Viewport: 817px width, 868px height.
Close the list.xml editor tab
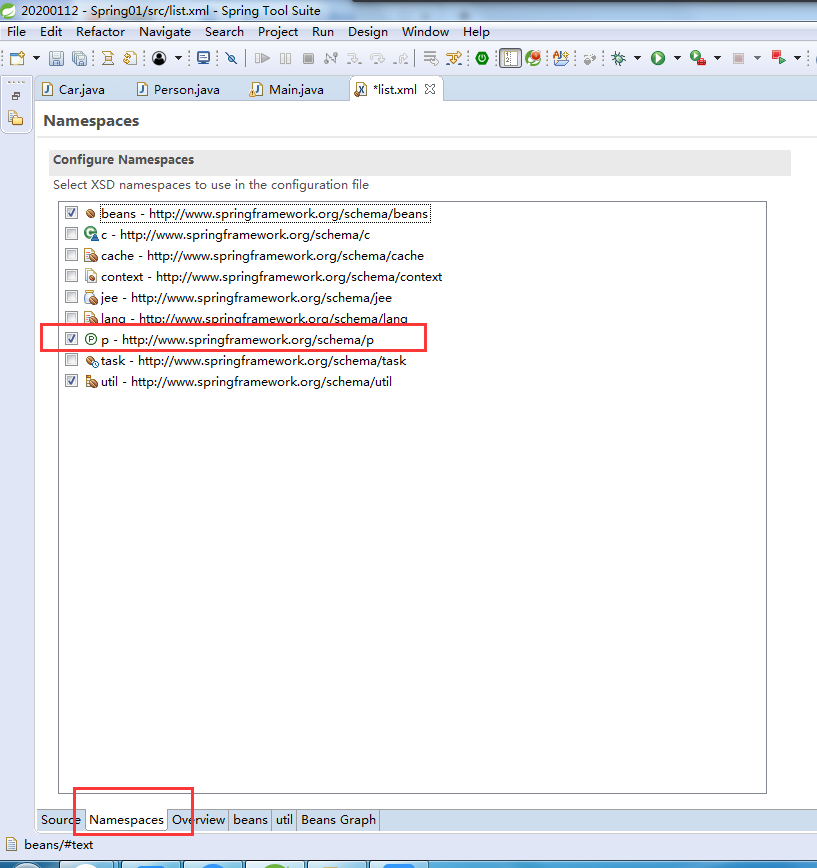point(430,89)
